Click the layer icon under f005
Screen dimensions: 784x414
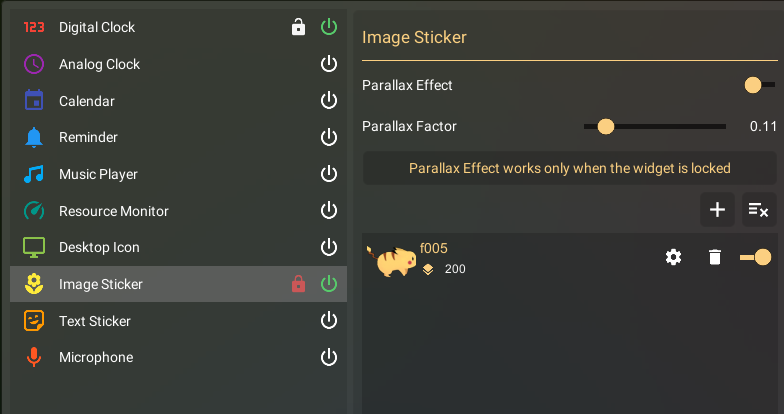coord(428,269)
